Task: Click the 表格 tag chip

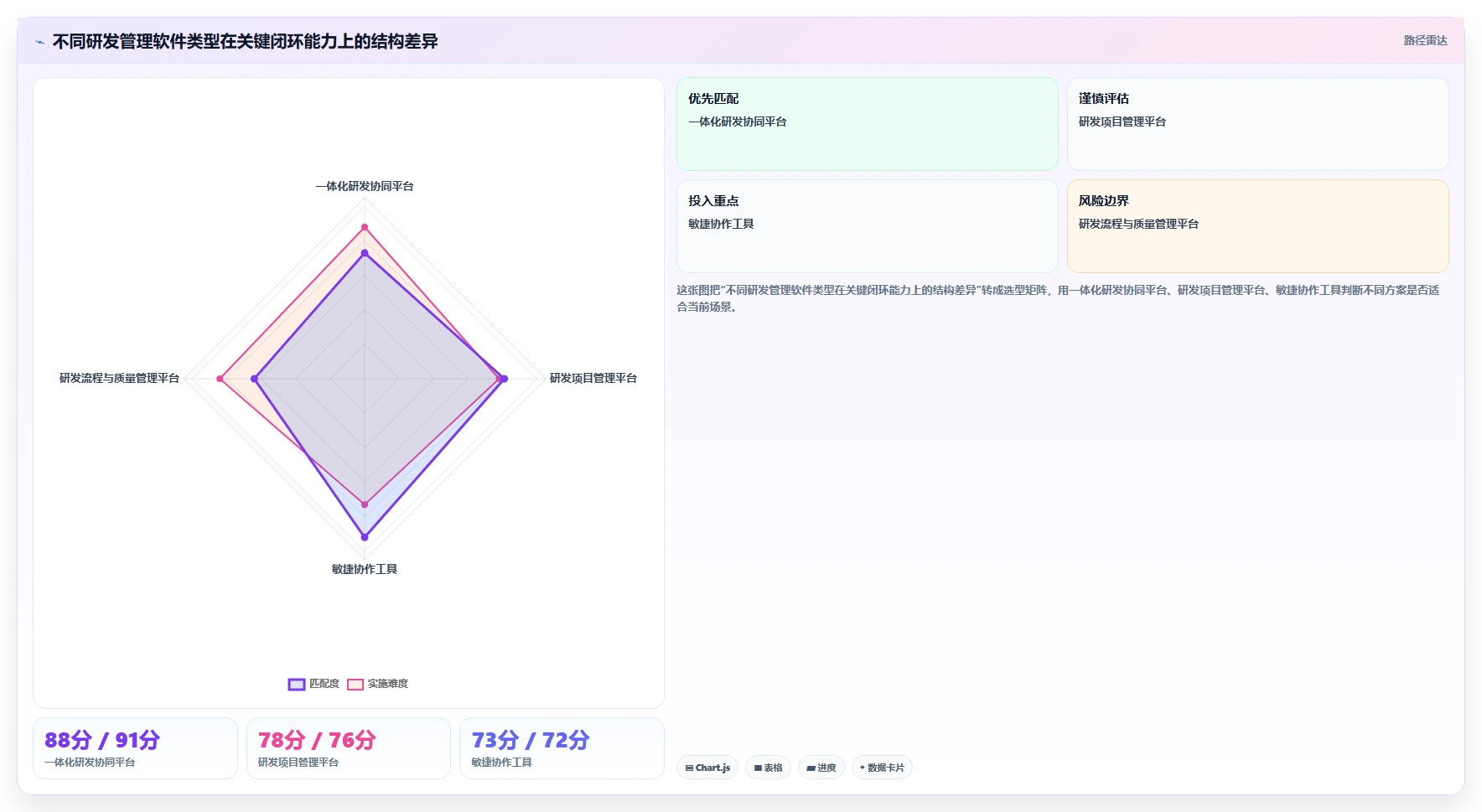Action: (x=768, y=768)
